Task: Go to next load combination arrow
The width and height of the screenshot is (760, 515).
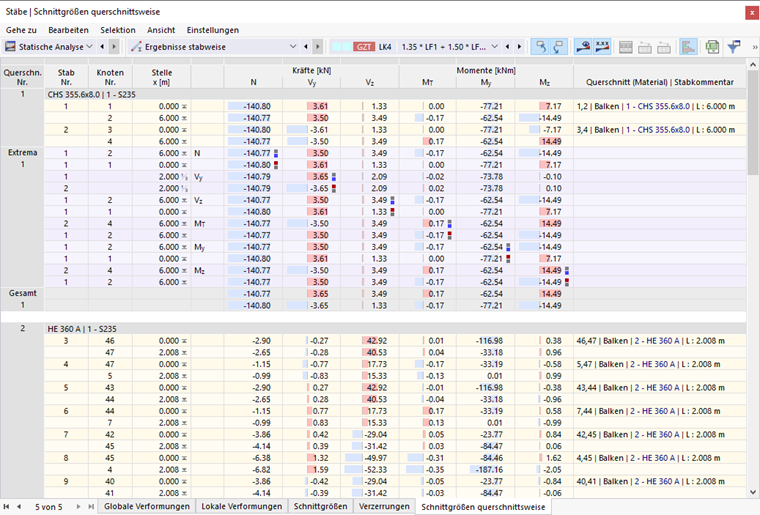Action: [x=520, y=47]
